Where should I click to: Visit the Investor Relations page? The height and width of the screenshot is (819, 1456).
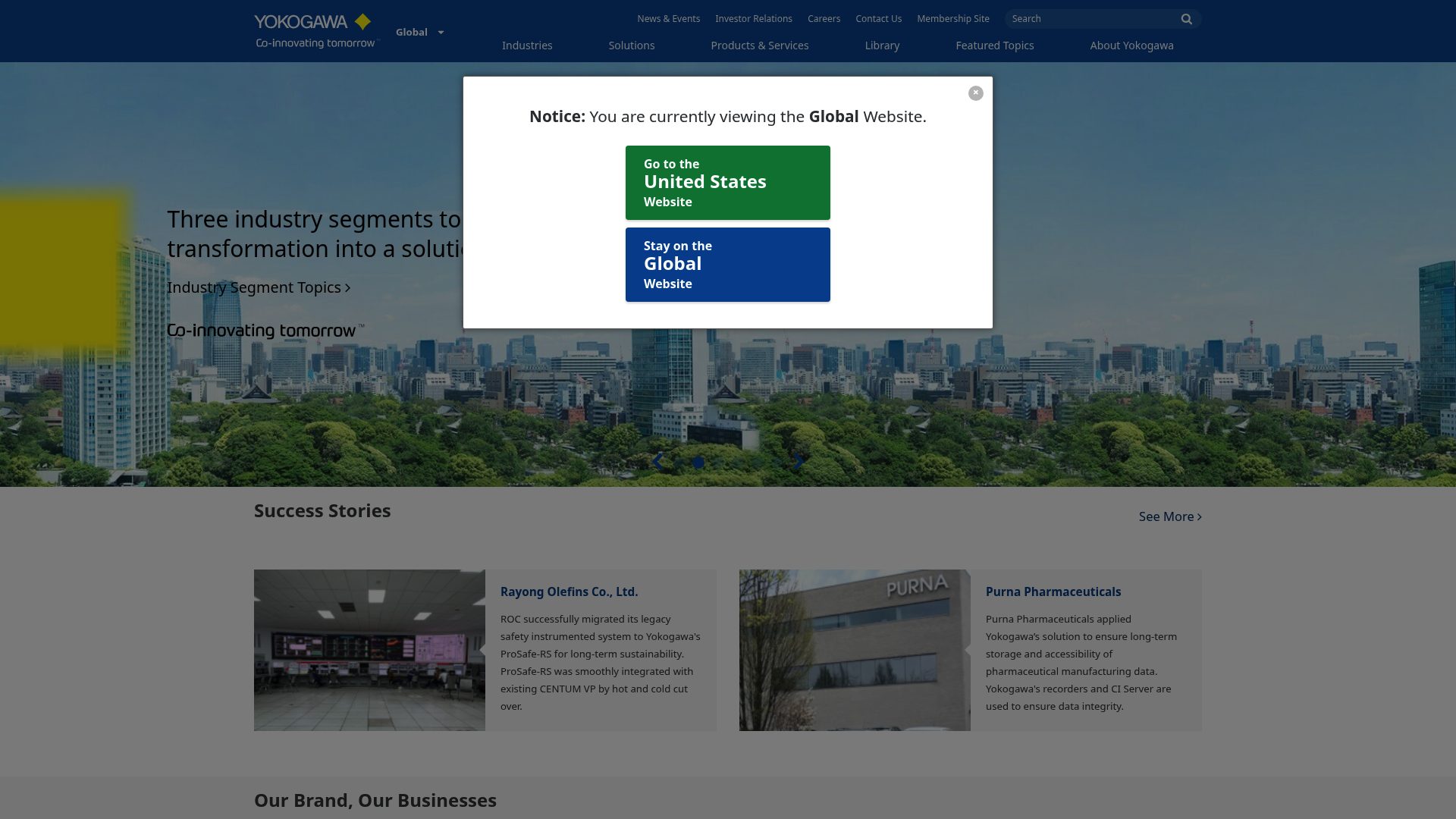click(754, 18)
